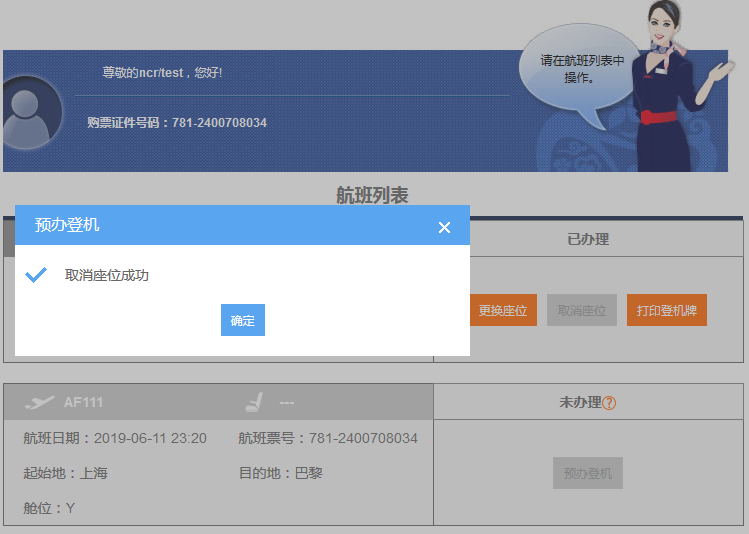749x534 pixels.
Task: Click the seat icon in flight header
Action: (254, 402)
